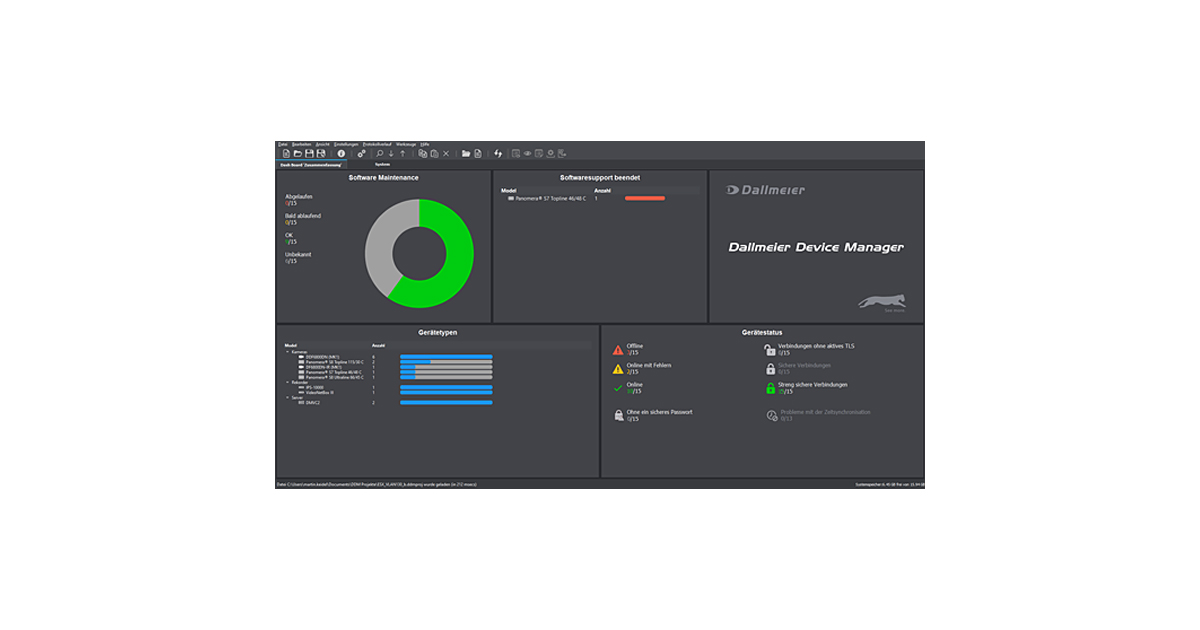Click the up arrow toolbar icon

click(403, 153)
